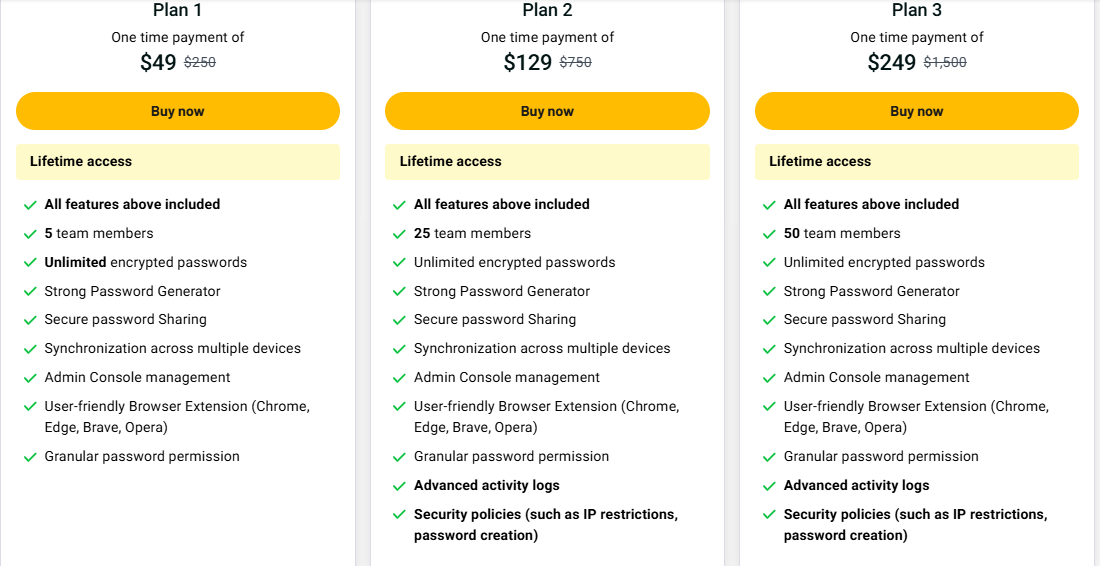Click Plan 2 Lifetime access banner
Viewport: 1100px width, 566px height.
(x=547, y=162)
